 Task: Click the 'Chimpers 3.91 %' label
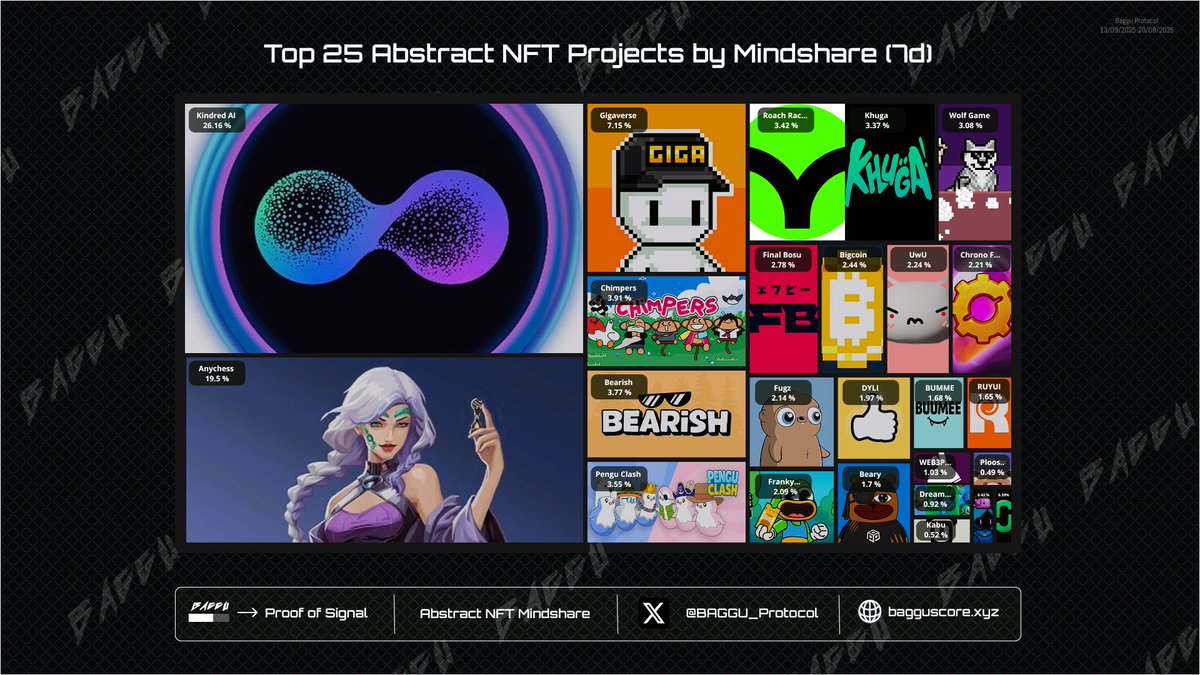click(619, 293)
